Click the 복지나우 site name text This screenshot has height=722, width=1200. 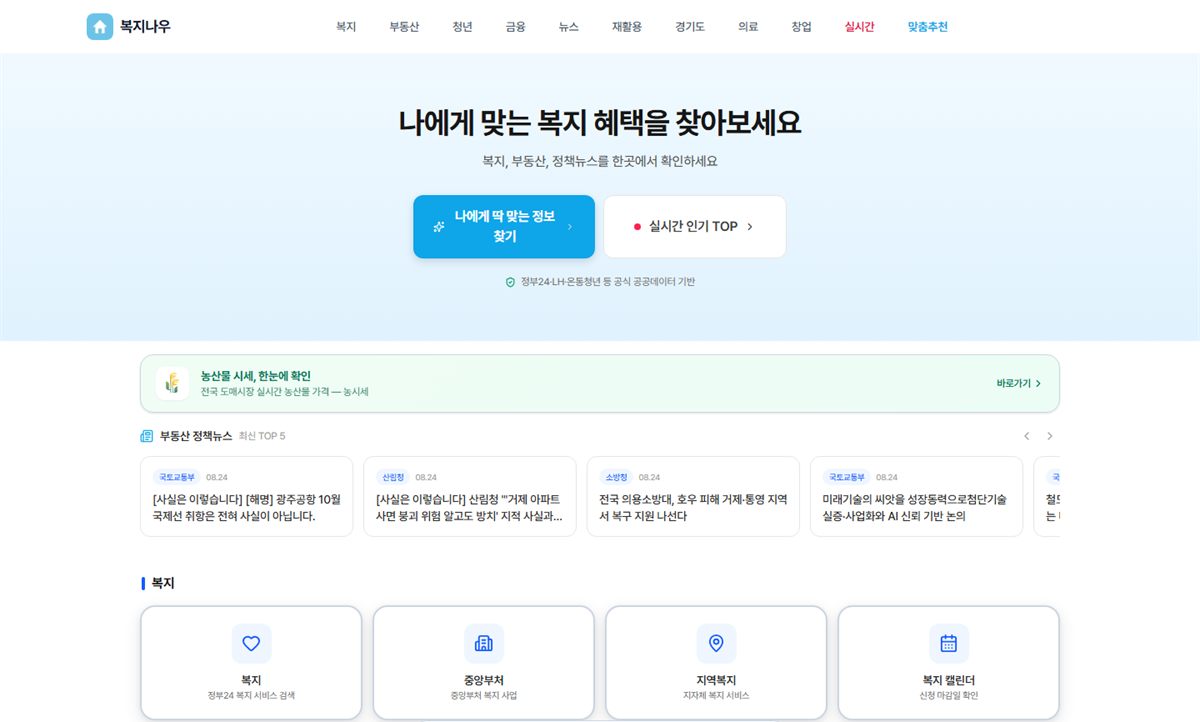pyautogui.click(x=145, y=27)
